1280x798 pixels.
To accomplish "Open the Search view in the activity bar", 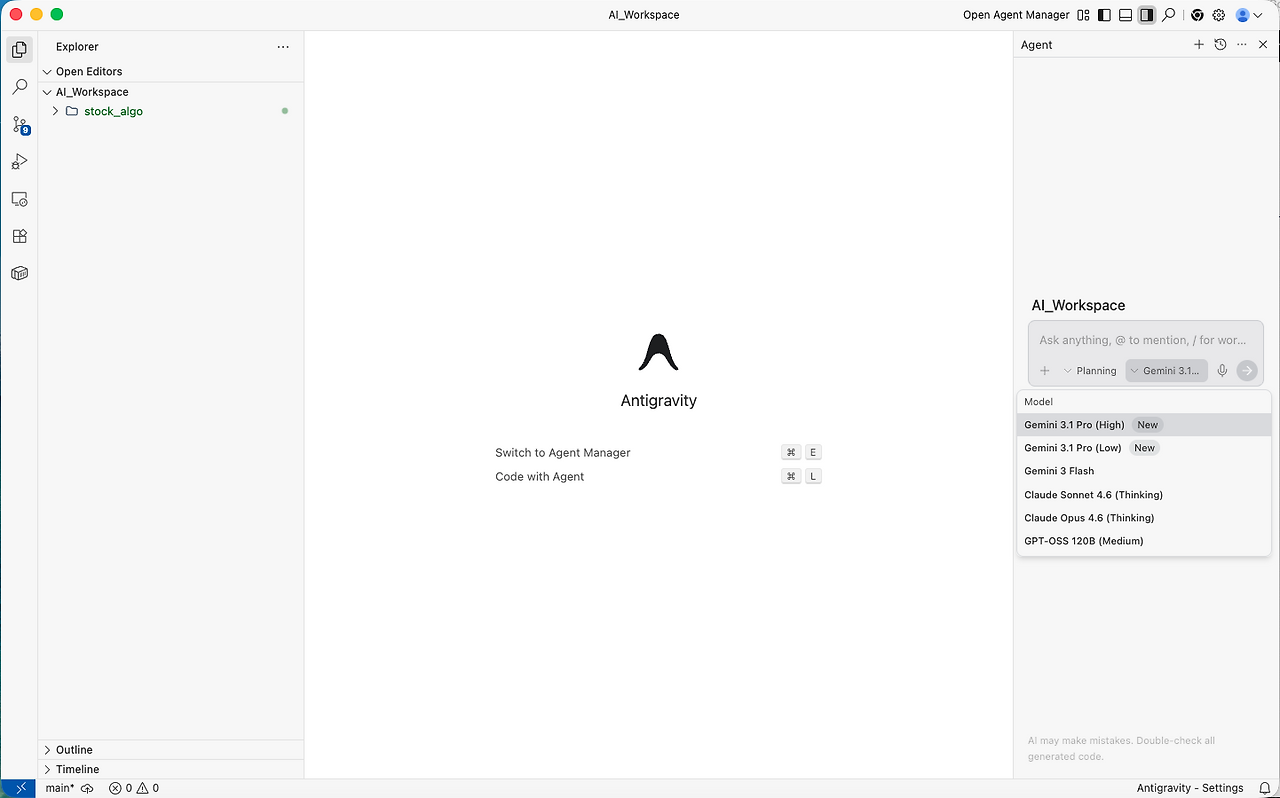I will [19, 87].
